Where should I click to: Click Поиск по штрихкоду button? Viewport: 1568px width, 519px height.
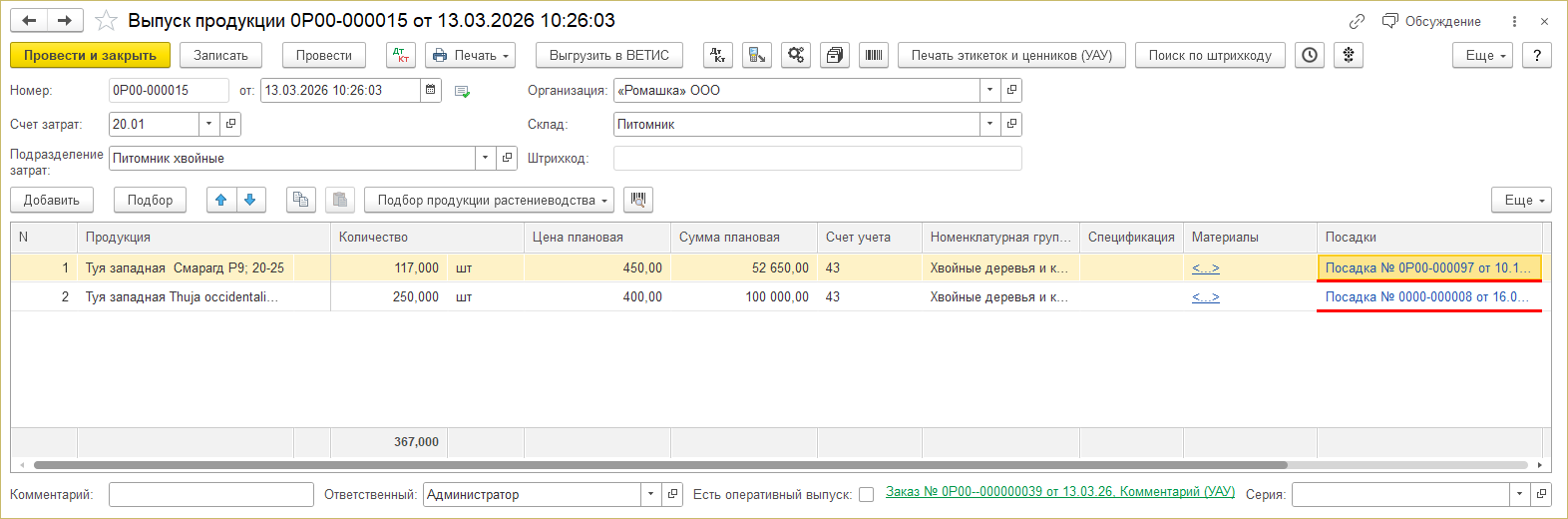tap(1210, 55)
